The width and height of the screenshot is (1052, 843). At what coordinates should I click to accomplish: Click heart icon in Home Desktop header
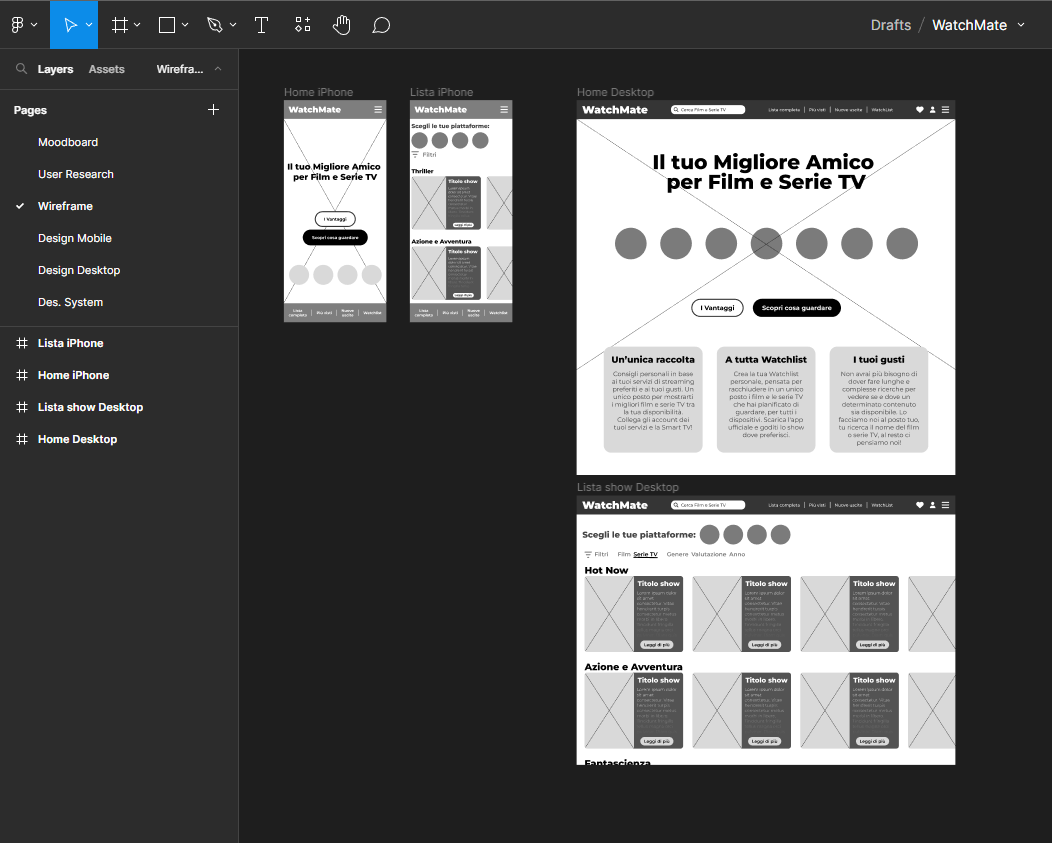click(x=920, y=109)
